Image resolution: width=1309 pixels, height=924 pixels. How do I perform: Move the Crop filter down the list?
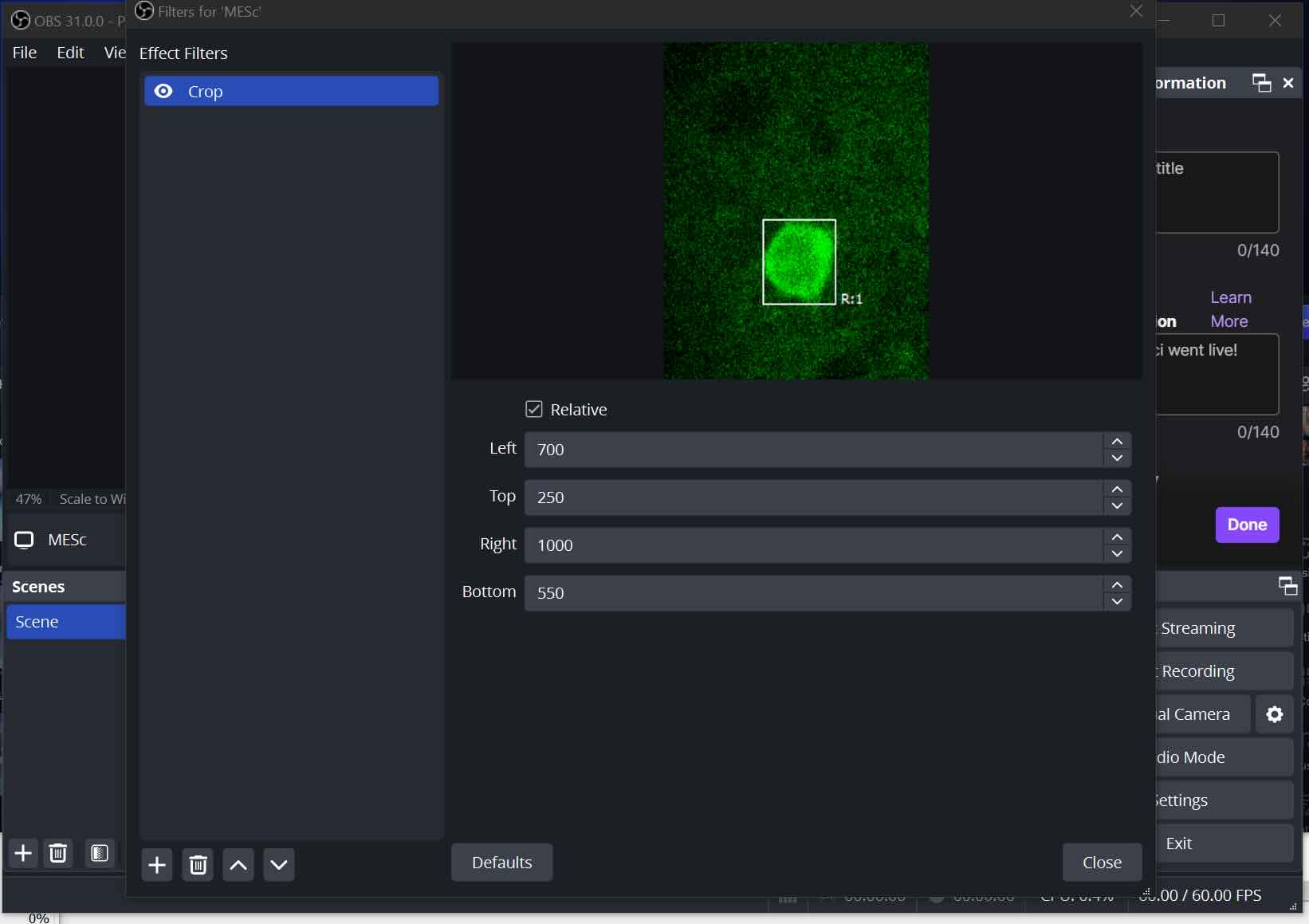[278, 865]
